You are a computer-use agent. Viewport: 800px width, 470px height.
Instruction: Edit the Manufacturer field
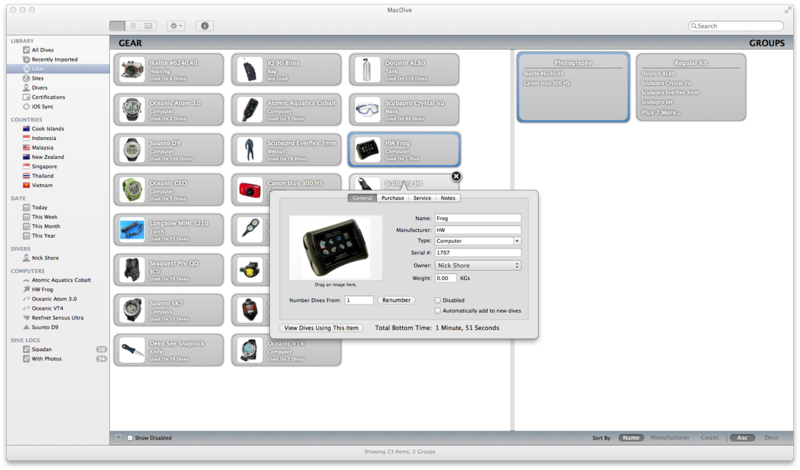pos(478,230)
